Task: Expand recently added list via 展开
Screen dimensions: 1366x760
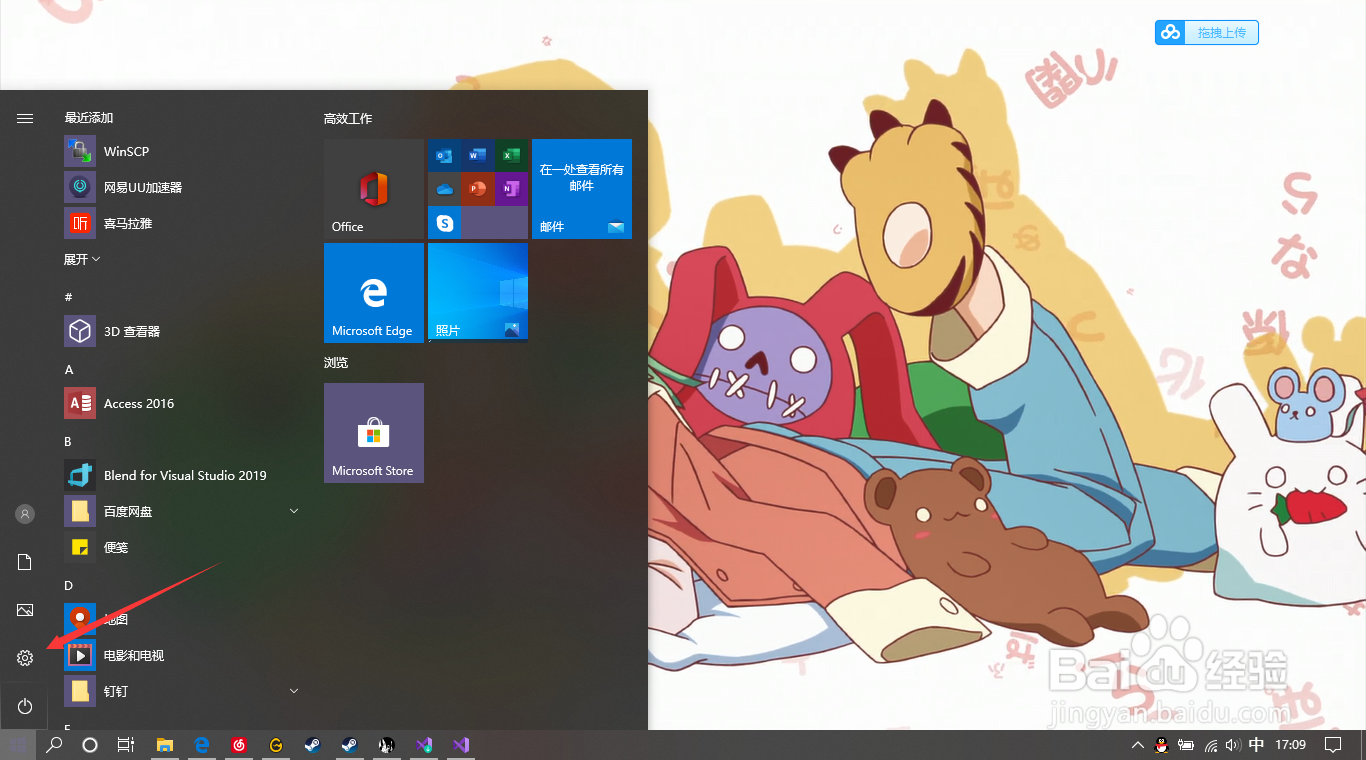Action: click(82, 259)
